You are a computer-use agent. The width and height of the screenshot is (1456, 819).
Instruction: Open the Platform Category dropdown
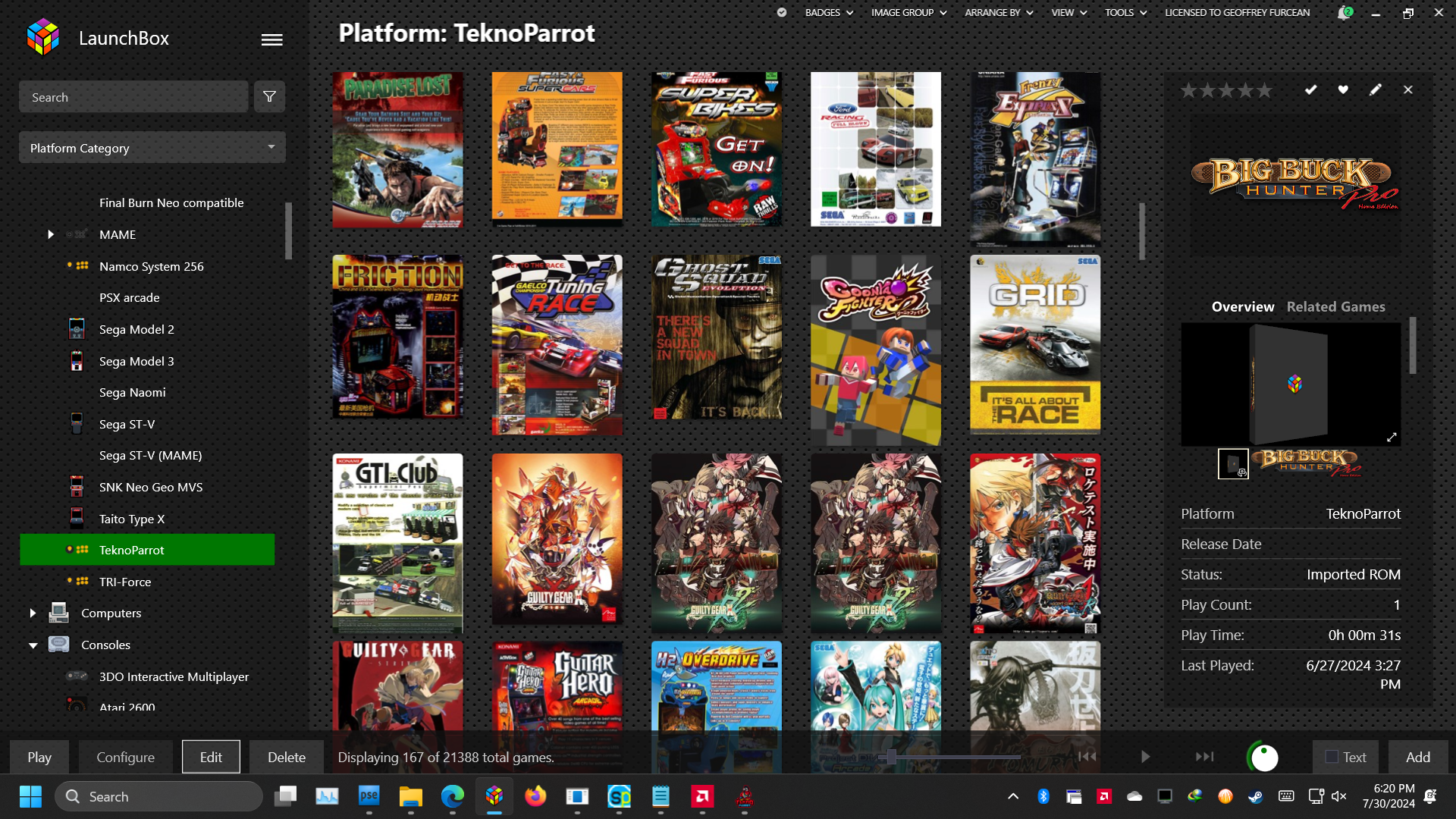click(x=152, y=147)
